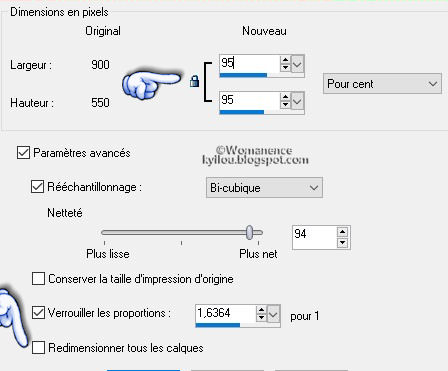Expand the Bi-cubique resampling dropdown
The height and width of the screenshot is (371, 448).
coord(264,188)
